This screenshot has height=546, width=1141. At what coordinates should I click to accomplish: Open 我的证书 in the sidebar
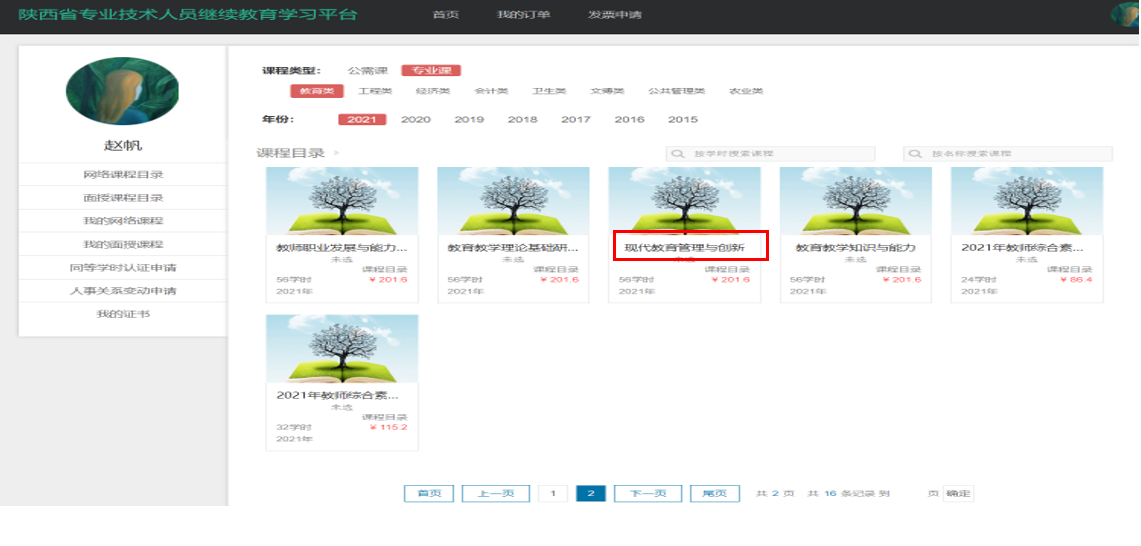point(123,314)
